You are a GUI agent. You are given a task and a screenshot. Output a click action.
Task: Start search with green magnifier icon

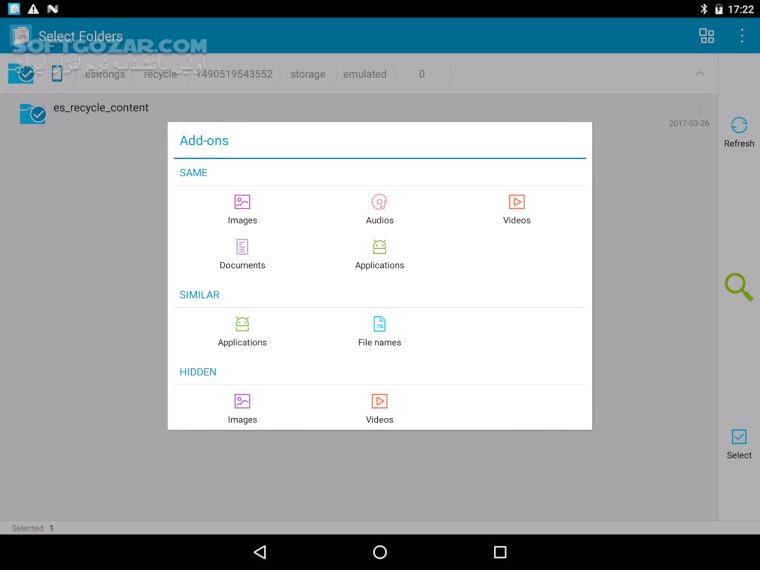(739, 287)
